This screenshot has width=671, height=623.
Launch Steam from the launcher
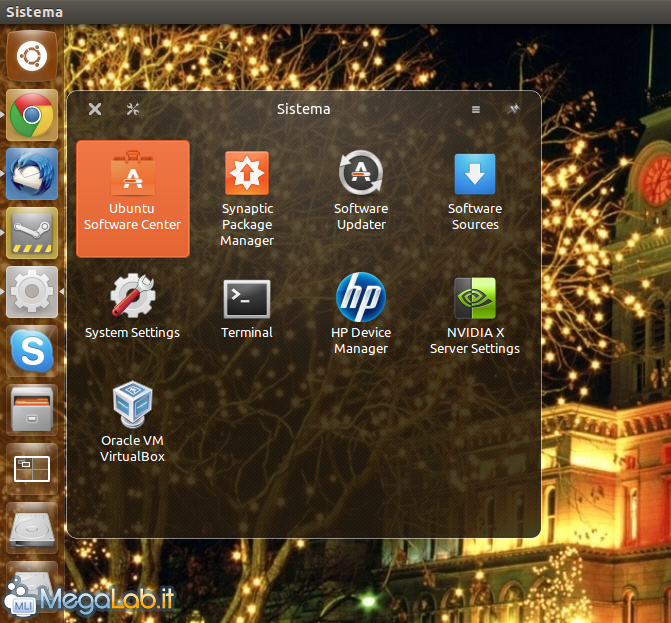(x=32, y=233)
